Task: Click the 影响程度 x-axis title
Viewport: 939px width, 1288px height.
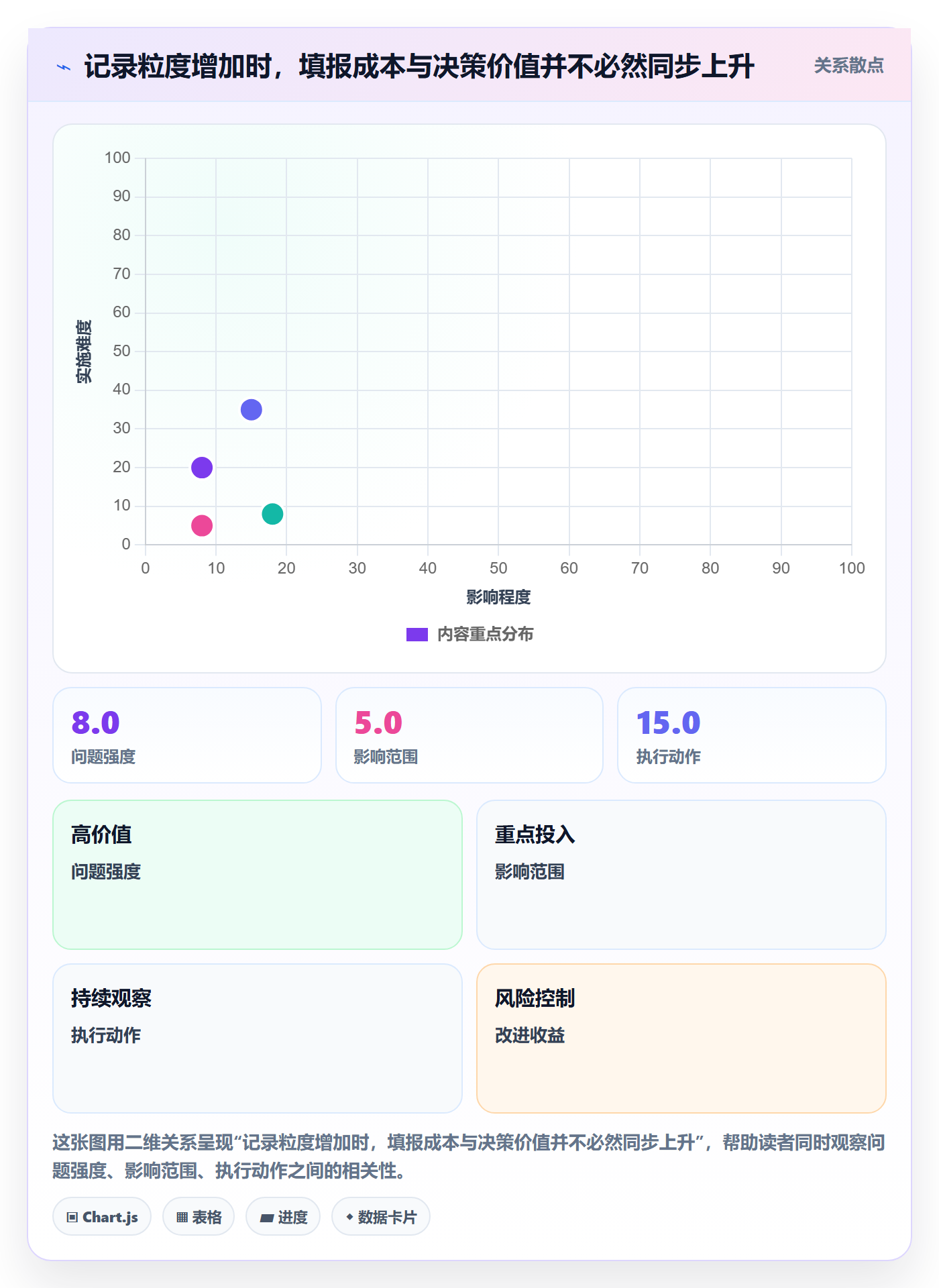Action: pos(498,597)
